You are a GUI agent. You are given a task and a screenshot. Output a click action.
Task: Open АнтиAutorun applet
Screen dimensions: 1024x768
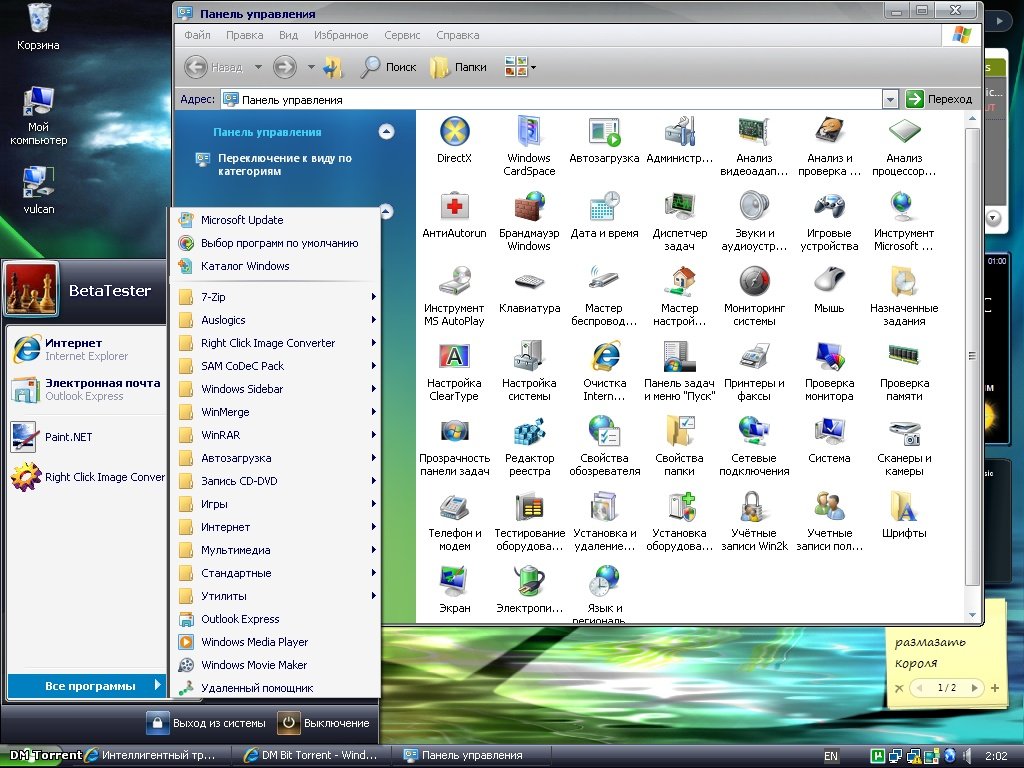click(454, 214)
